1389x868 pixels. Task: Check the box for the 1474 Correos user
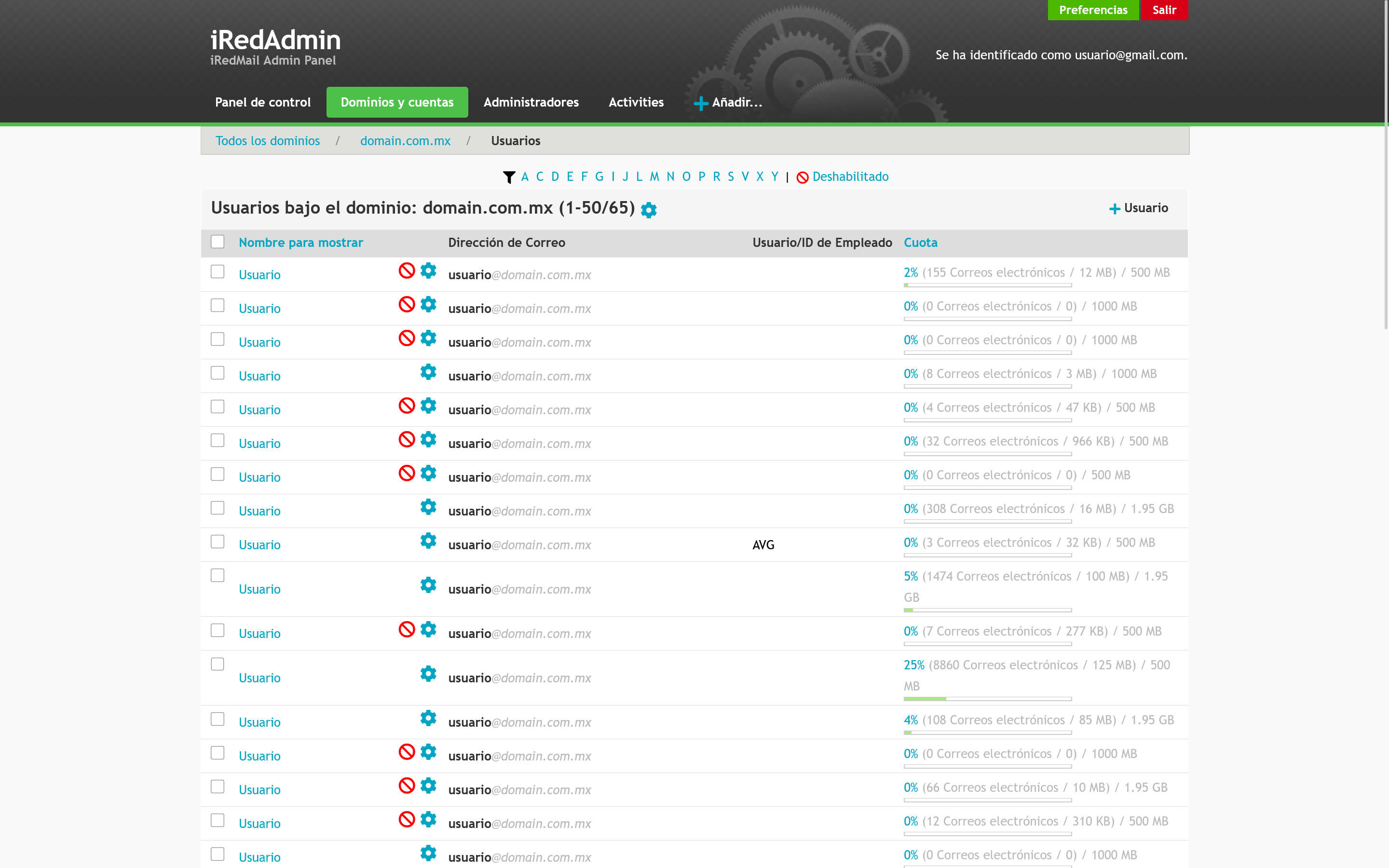pyautogui.click(x=218, y=576)
